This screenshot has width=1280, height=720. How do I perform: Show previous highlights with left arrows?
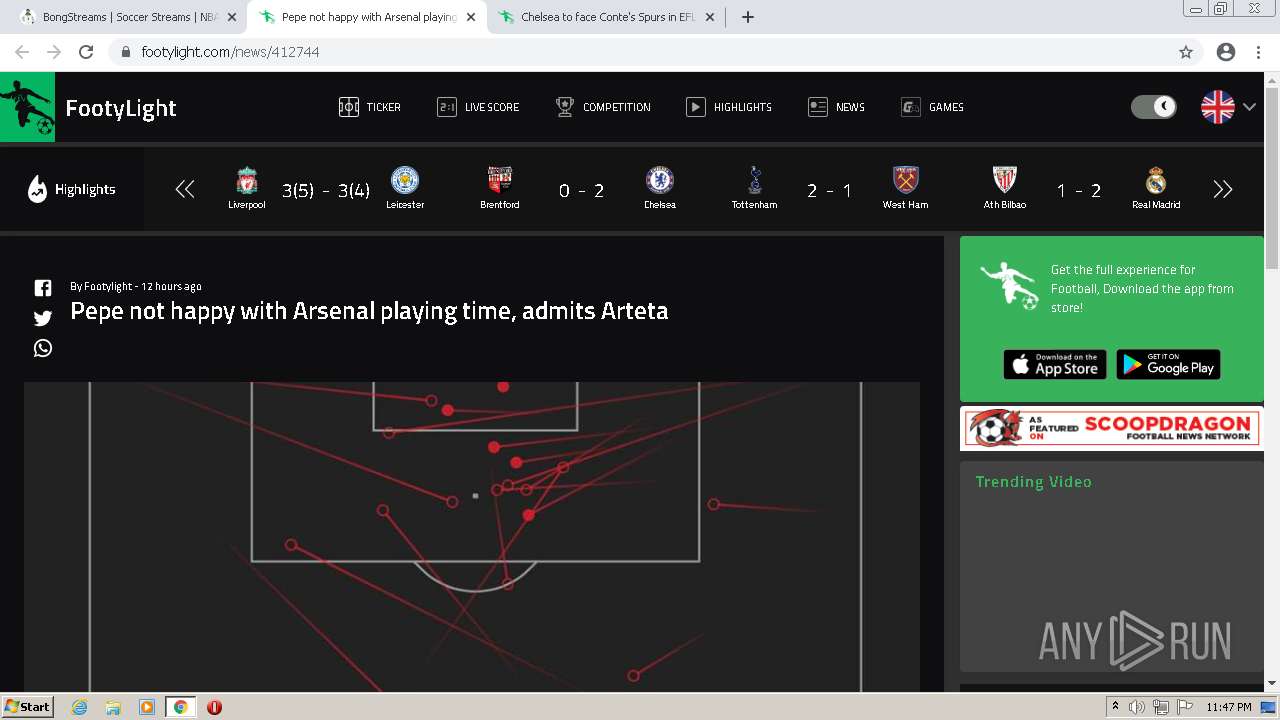[185, 189]
